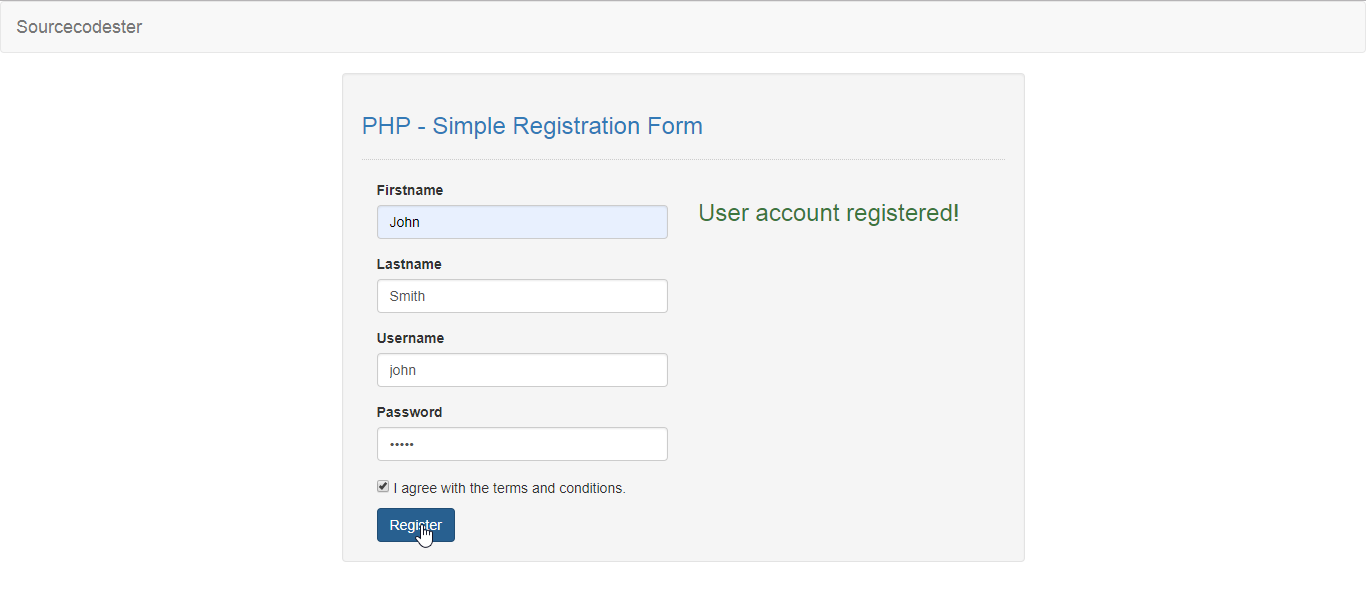Enable the terms and conditions agreement
This screenshot has width=1366, height=600.
pos(383,486)
